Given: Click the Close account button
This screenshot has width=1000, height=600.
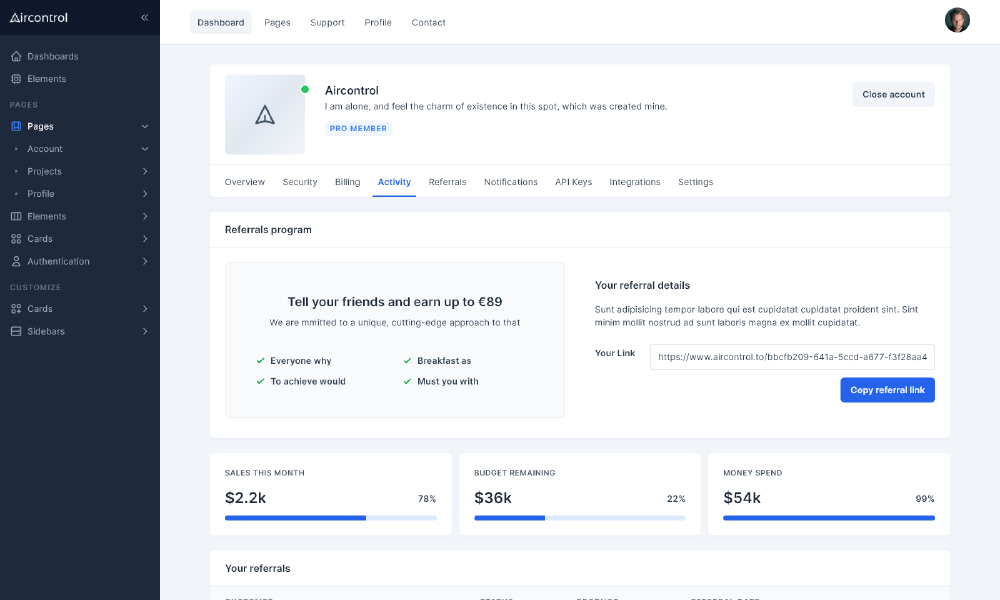Looking at the screenshot, I should coord(893,94).
